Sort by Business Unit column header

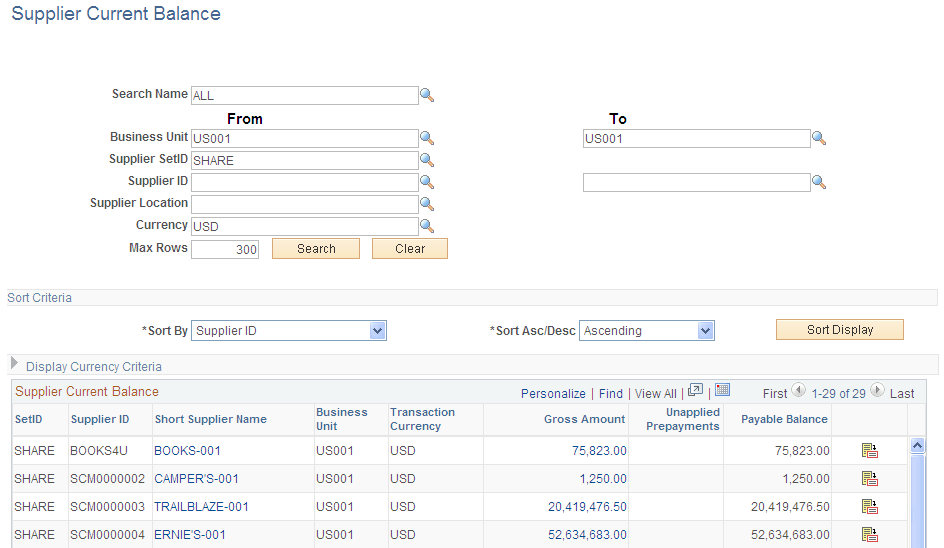(x=341, y=419)
